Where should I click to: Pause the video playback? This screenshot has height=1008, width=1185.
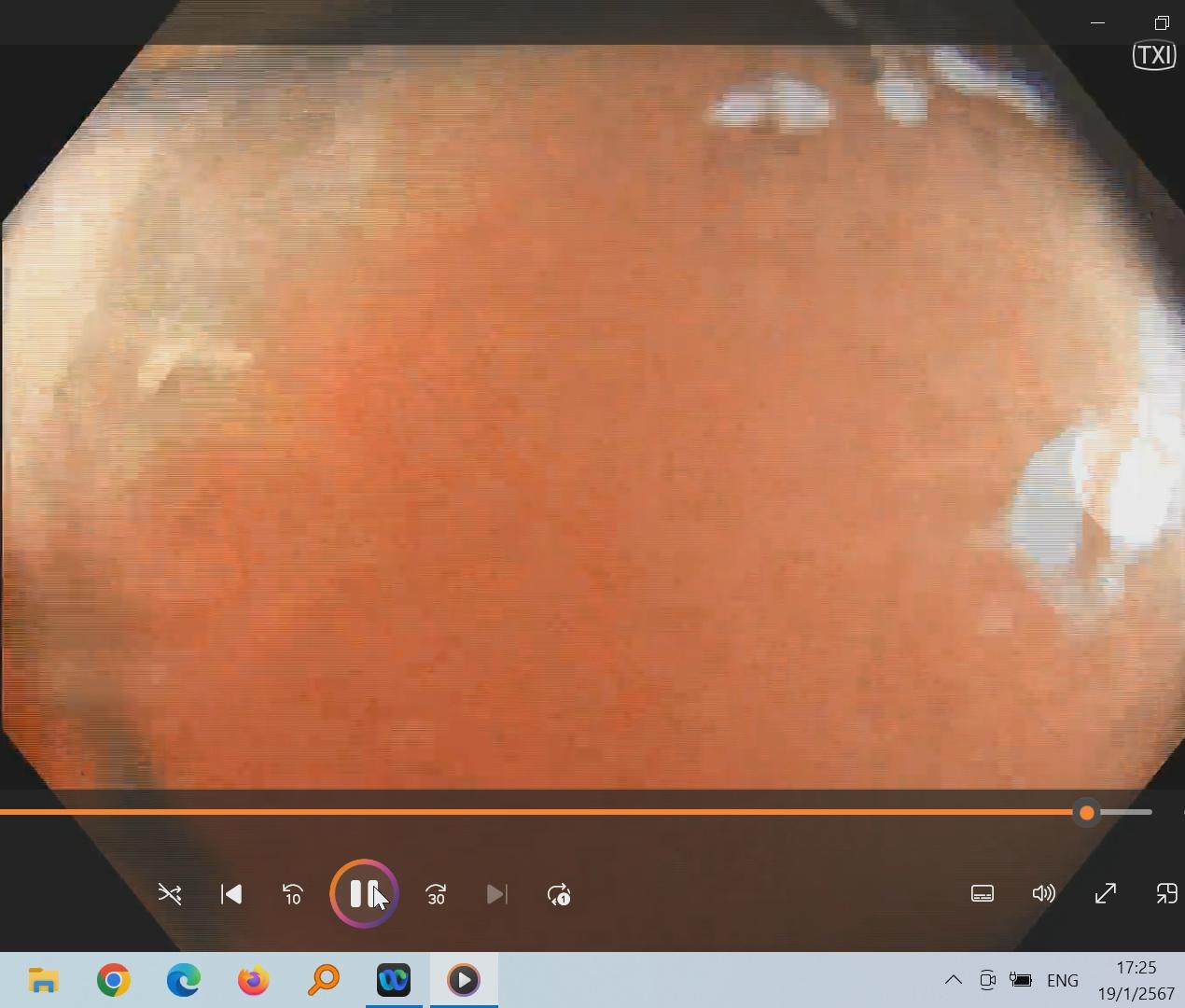(364, 894)
